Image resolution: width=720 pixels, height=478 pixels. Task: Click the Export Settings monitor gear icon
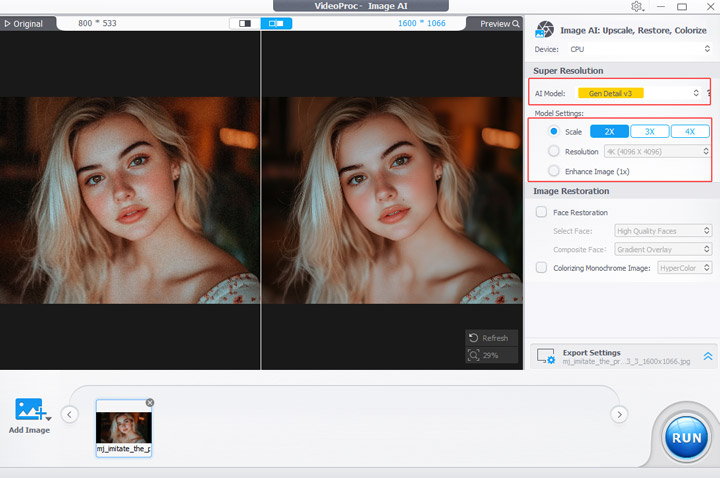click(x=546, y=356)
